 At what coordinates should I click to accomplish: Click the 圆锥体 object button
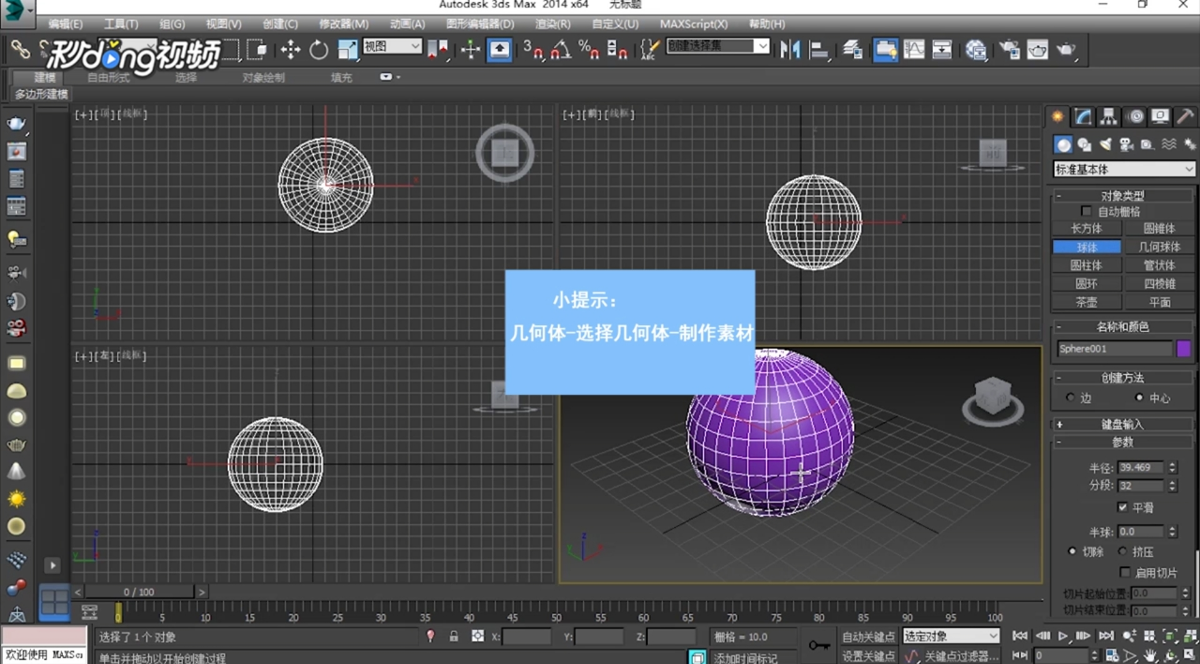tap(1159, 229)
